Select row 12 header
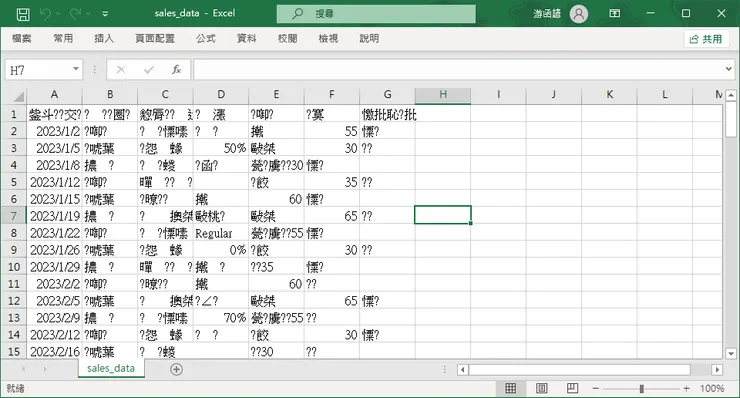Viewport: 740px width, 398px height. [14, 301]
